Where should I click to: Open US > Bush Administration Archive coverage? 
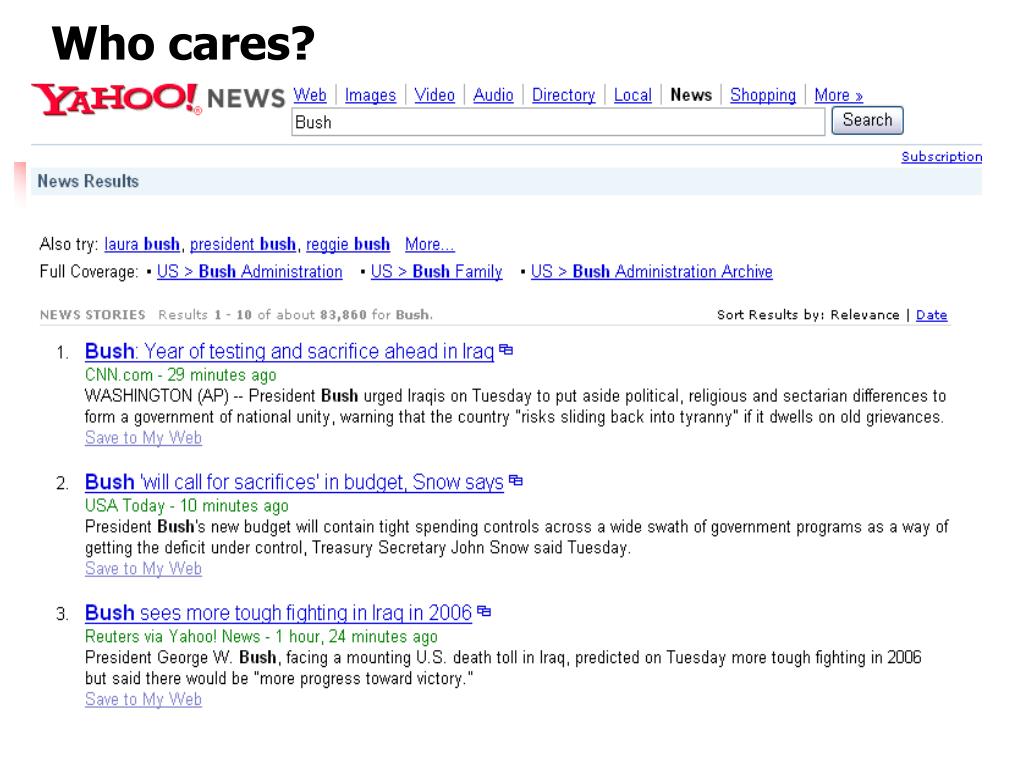(652, 272)
